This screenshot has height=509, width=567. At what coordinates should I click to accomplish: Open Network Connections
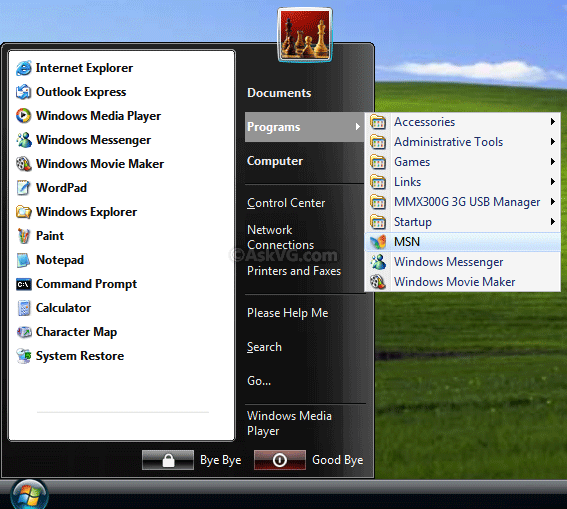pos(281,237)
